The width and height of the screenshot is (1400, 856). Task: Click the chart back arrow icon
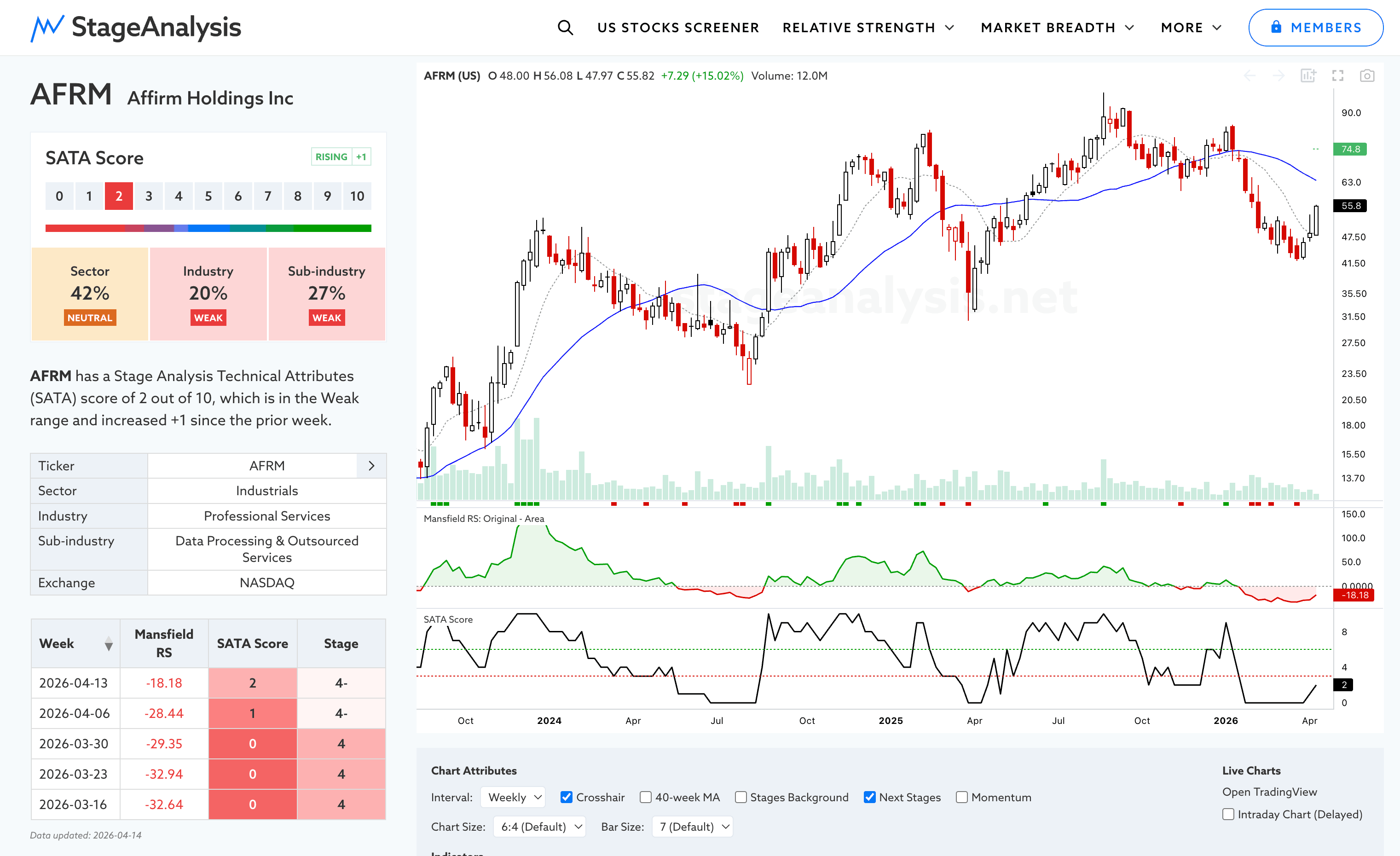(1250, 75)
